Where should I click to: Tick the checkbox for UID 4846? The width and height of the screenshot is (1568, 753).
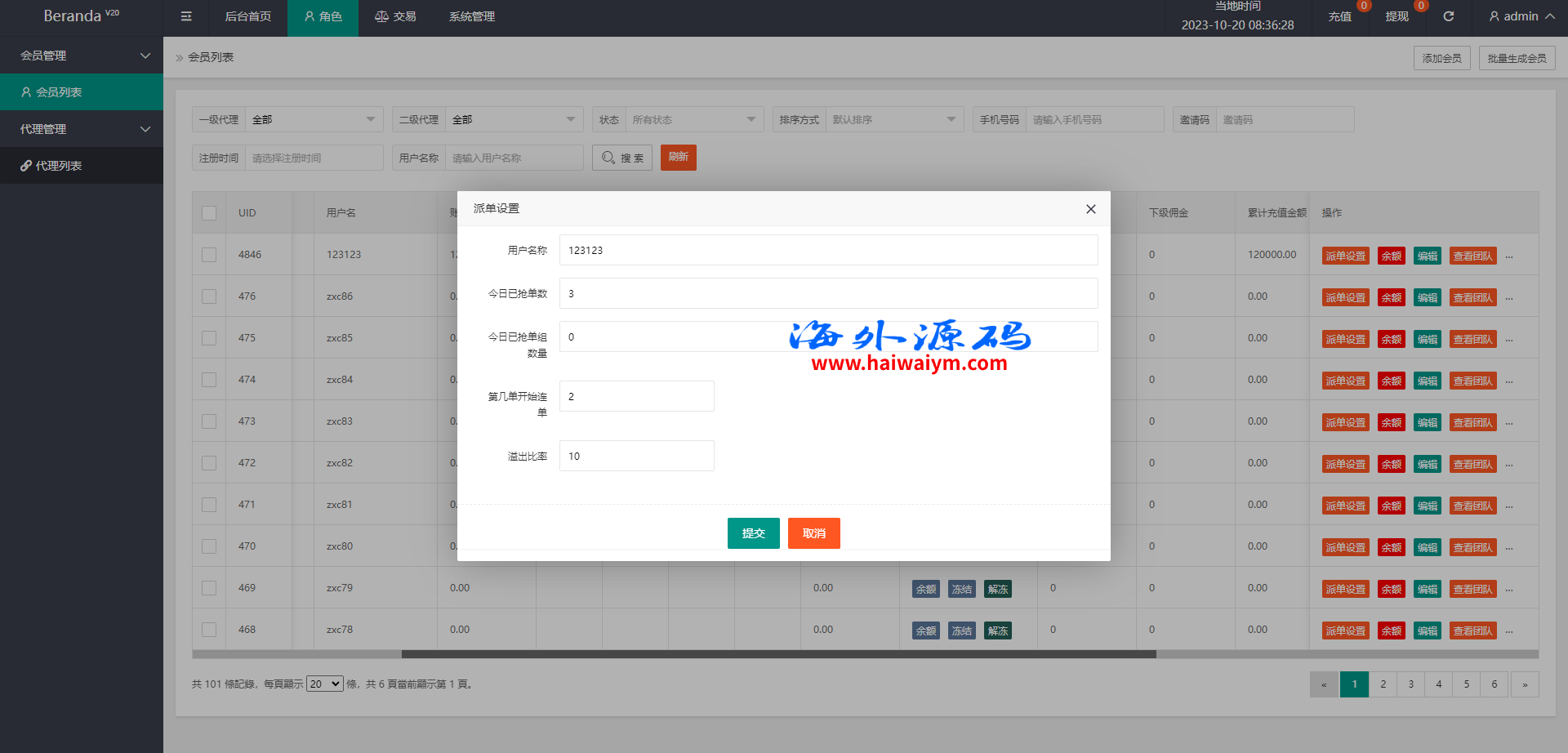coord(209,255)
